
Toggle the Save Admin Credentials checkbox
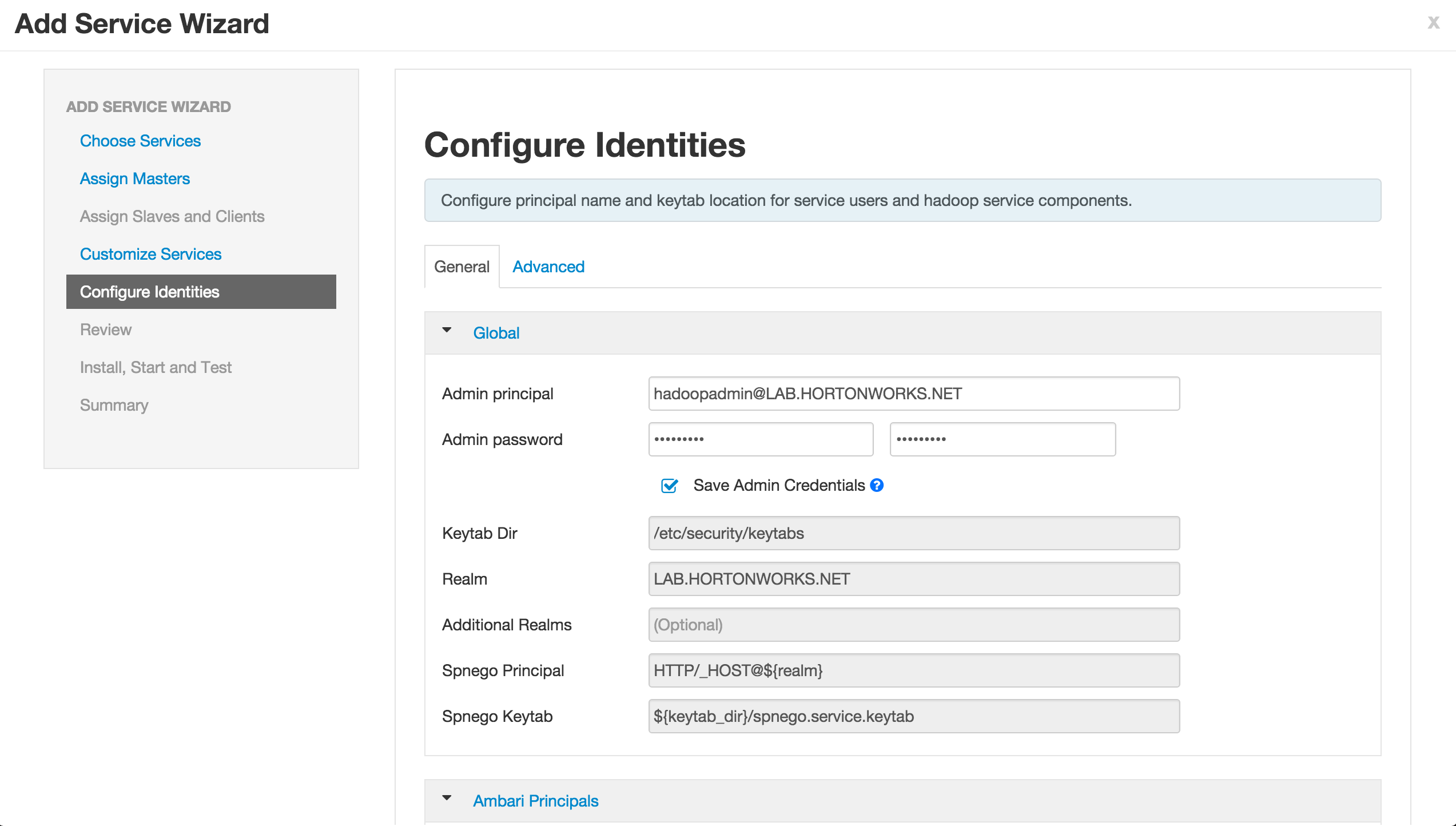coord(669,486)
